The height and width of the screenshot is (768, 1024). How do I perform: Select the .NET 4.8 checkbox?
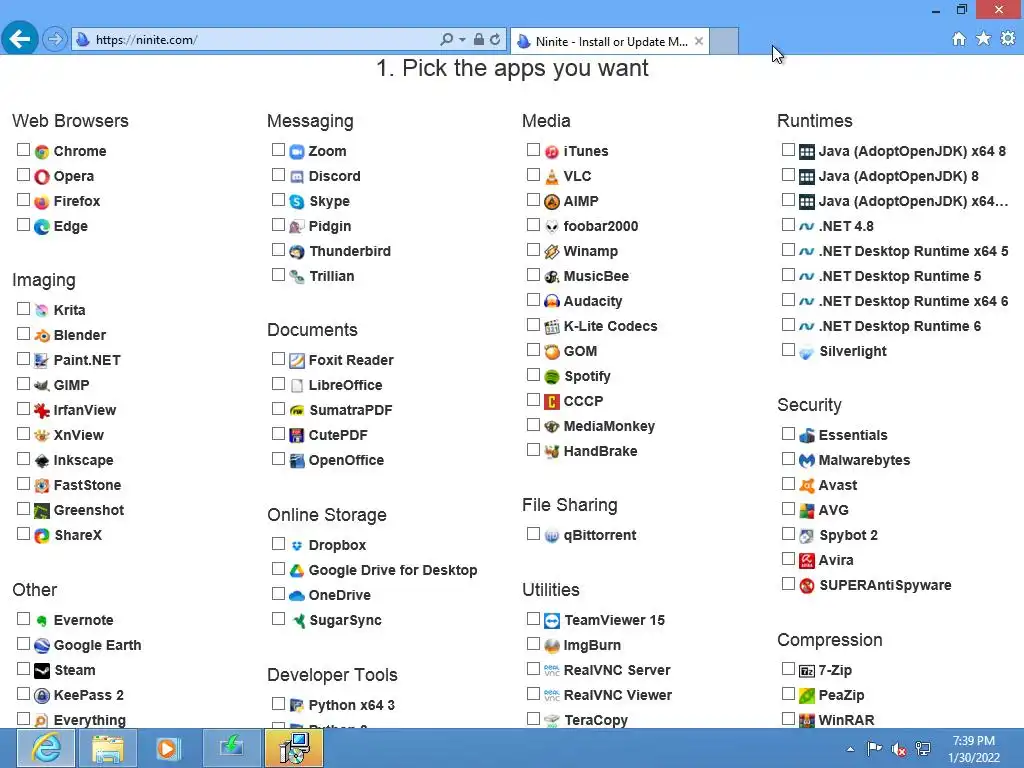coord(788,225)
